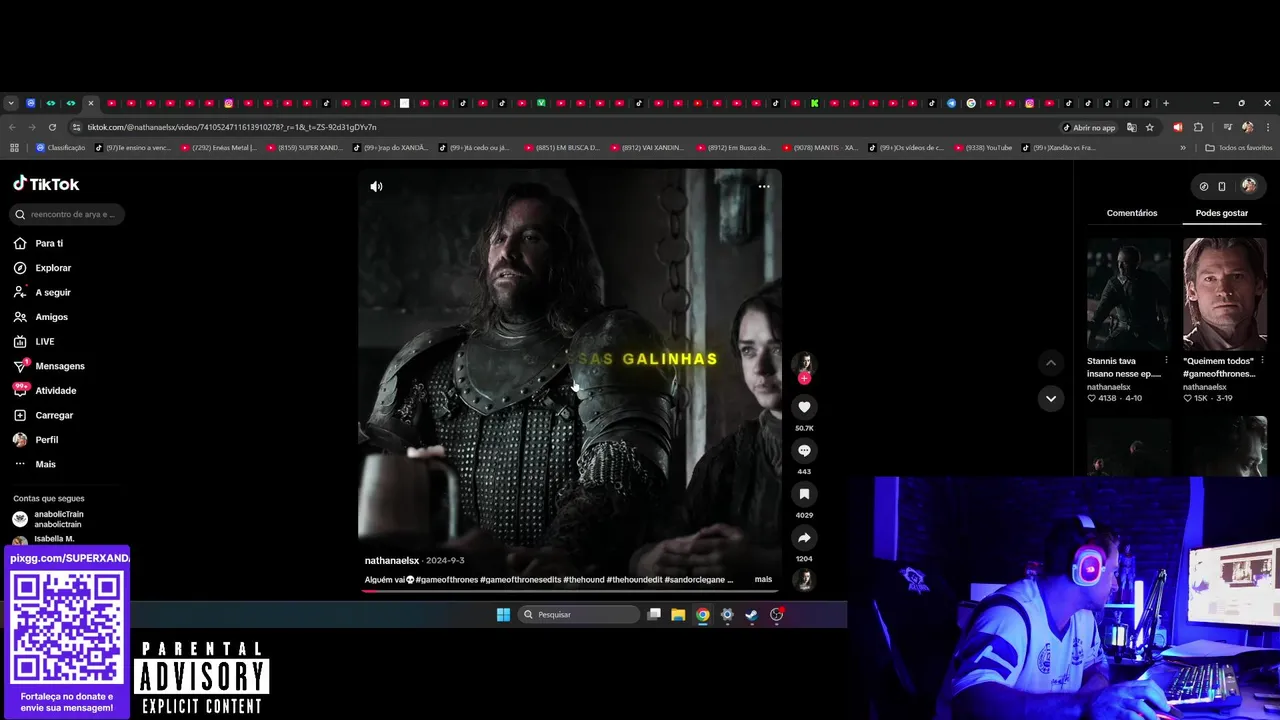Expand description with mais link
The width and height of the screenshot is (1280, 720).
pyautogui.click(x=763, y=580)
